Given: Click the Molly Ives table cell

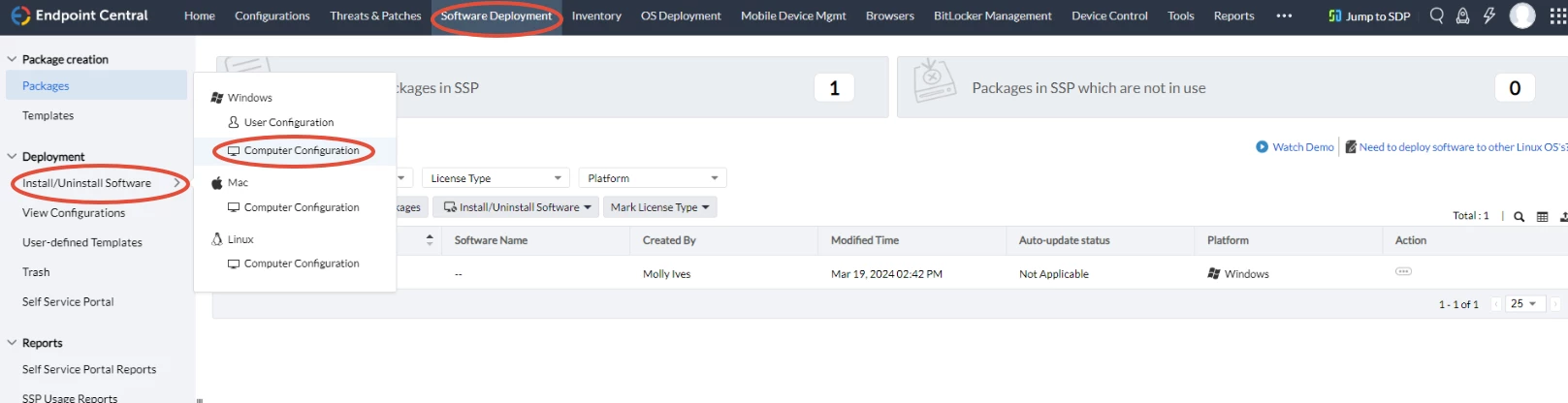Looking at the screenshot, I should pyautogui.click(x=667, y=274).
